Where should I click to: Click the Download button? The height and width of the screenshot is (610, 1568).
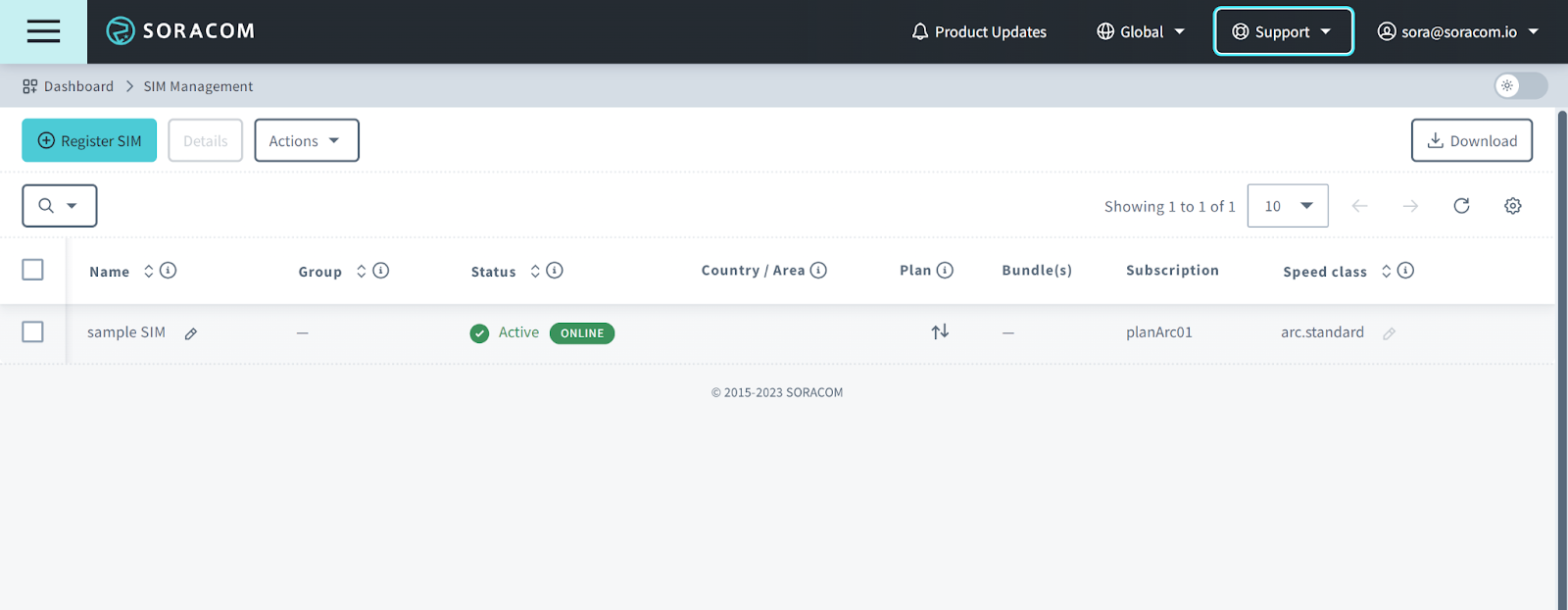click(1471, 140)
